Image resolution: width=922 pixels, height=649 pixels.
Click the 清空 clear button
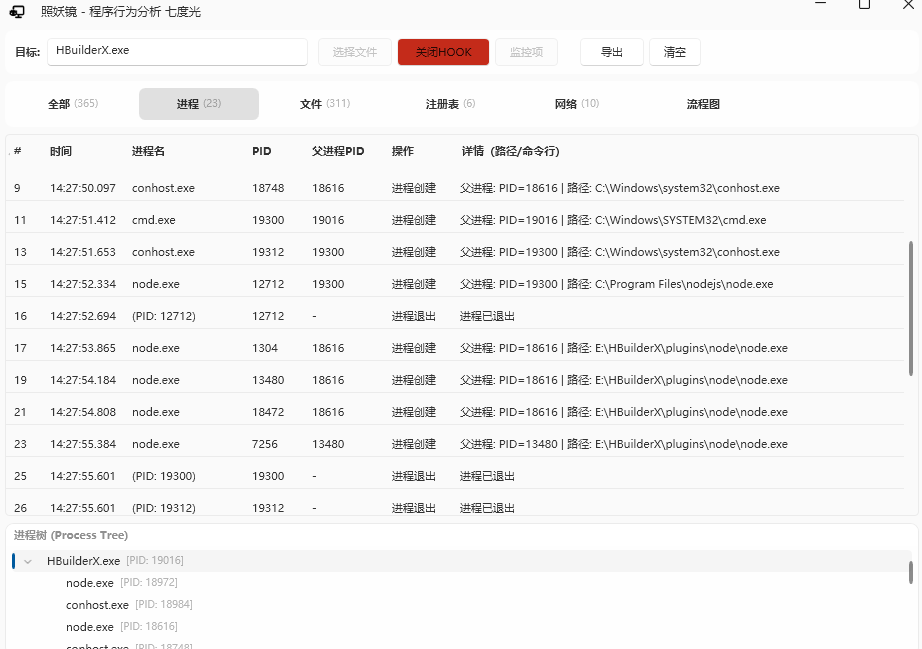coord(674,52)
